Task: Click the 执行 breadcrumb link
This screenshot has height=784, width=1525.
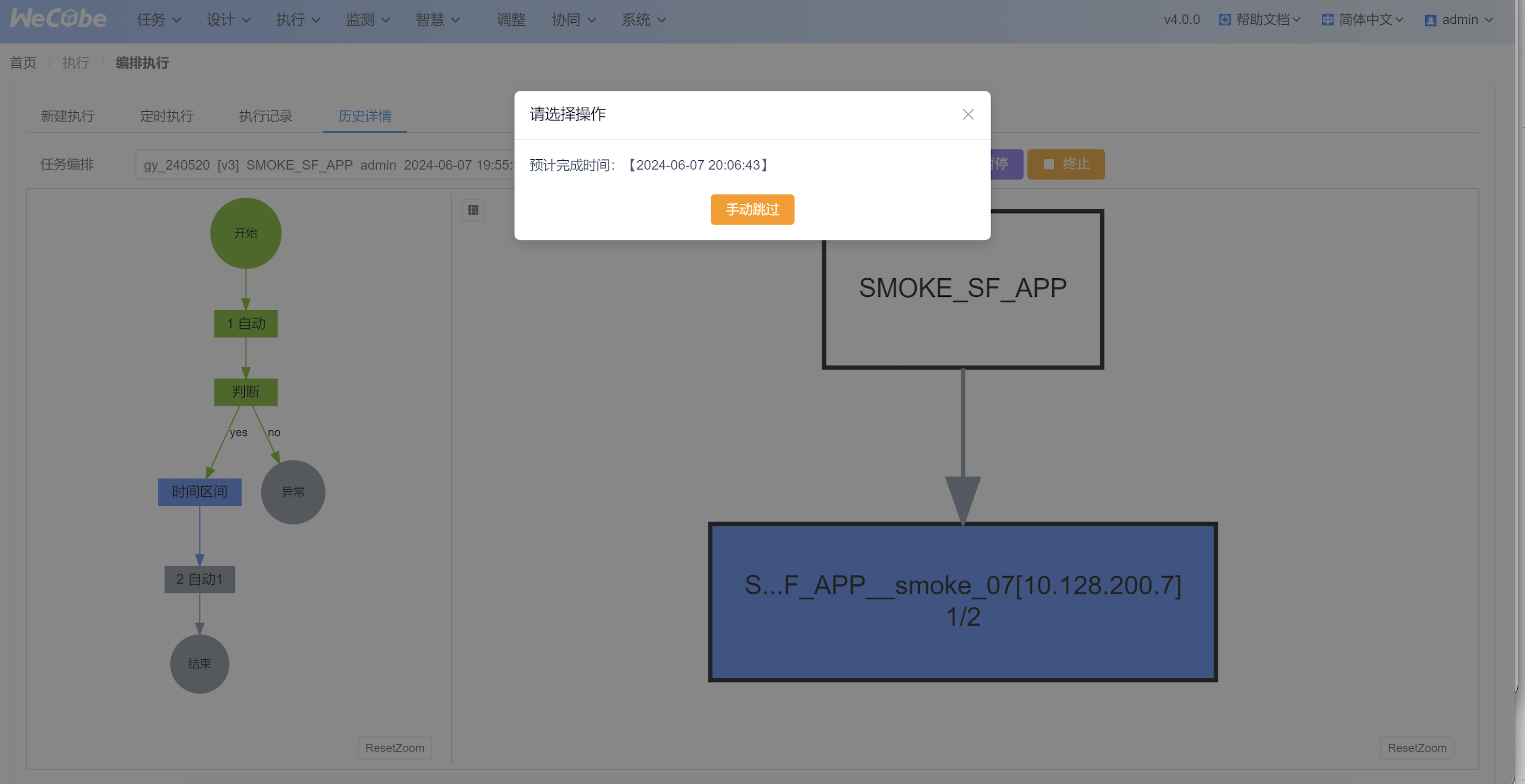Action: (76, 63)
